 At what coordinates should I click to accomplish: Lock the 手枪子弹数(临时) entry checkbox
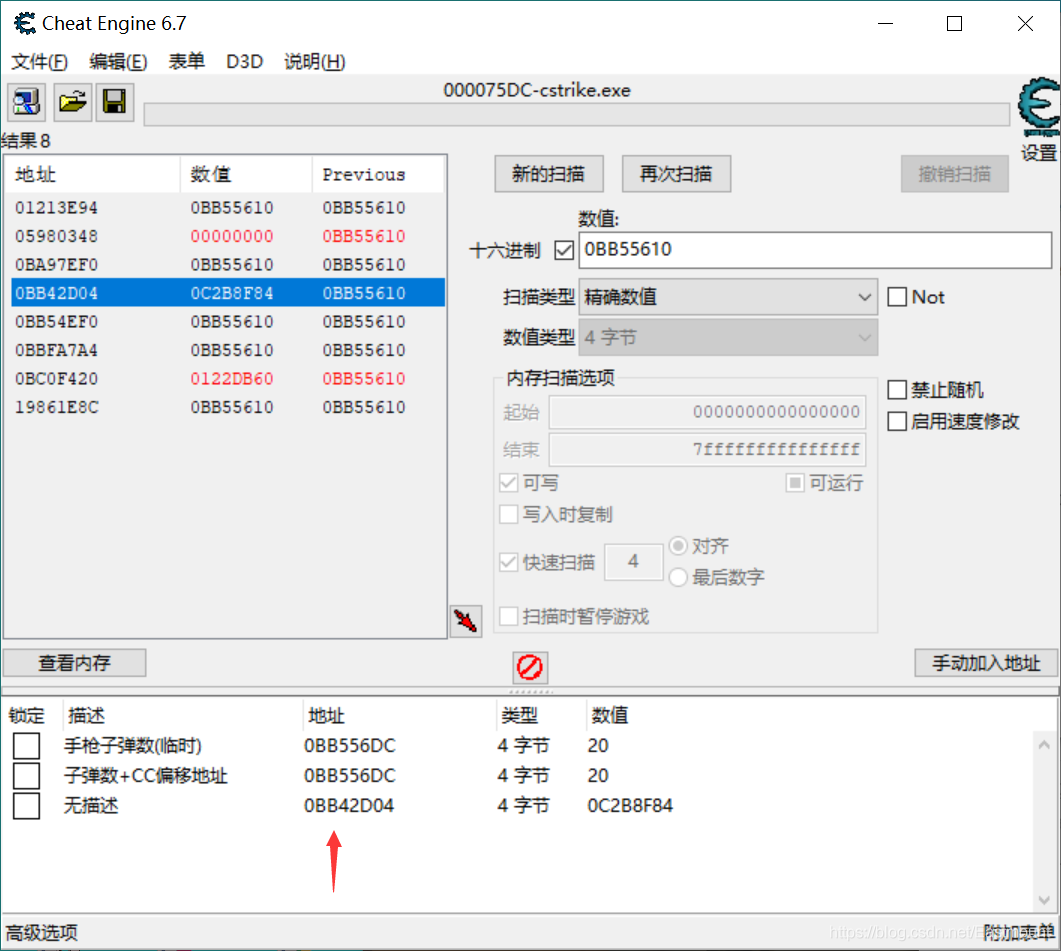(26, 746)
